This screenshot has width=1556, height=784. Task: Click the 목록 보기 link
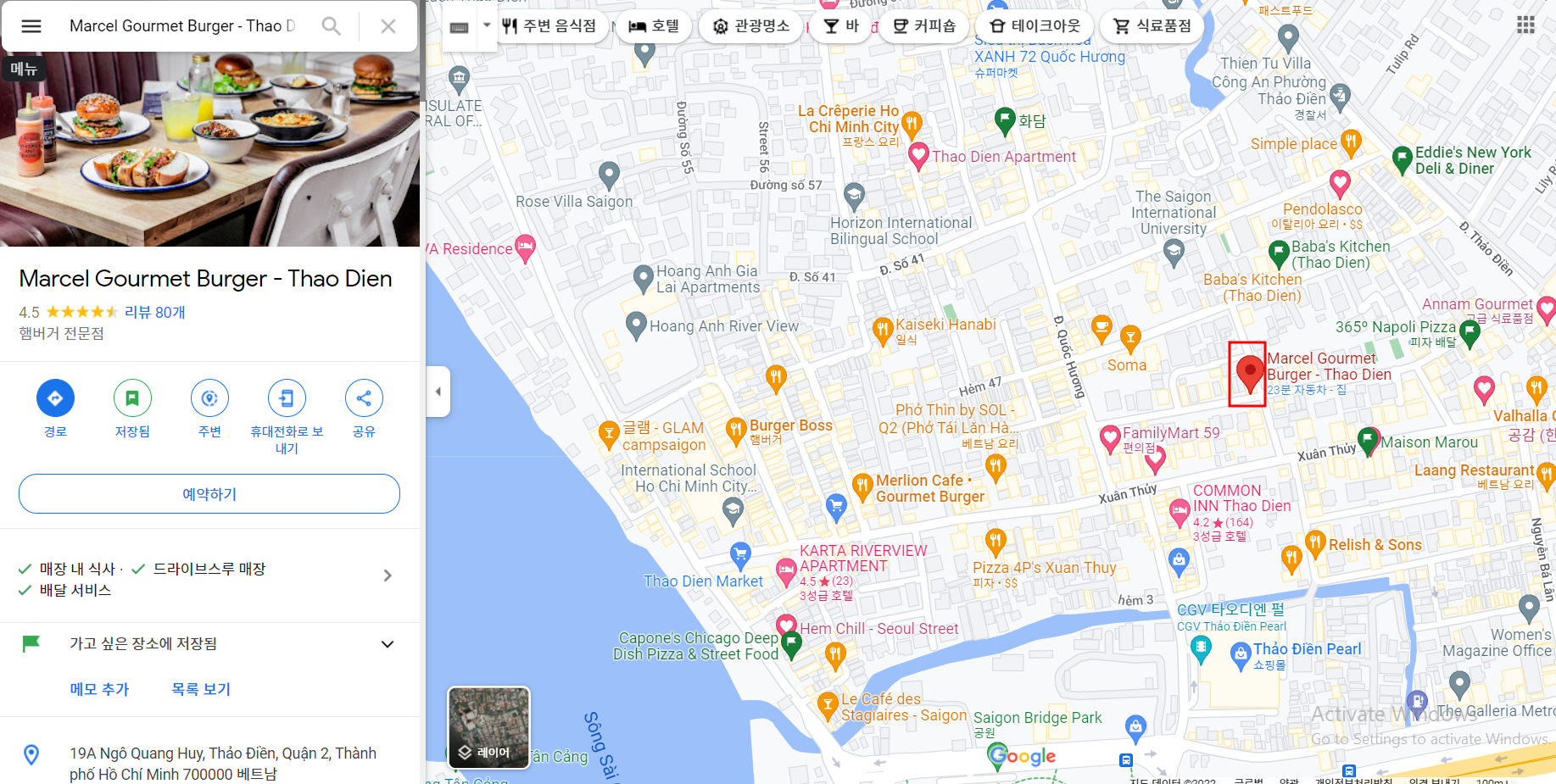201,689
